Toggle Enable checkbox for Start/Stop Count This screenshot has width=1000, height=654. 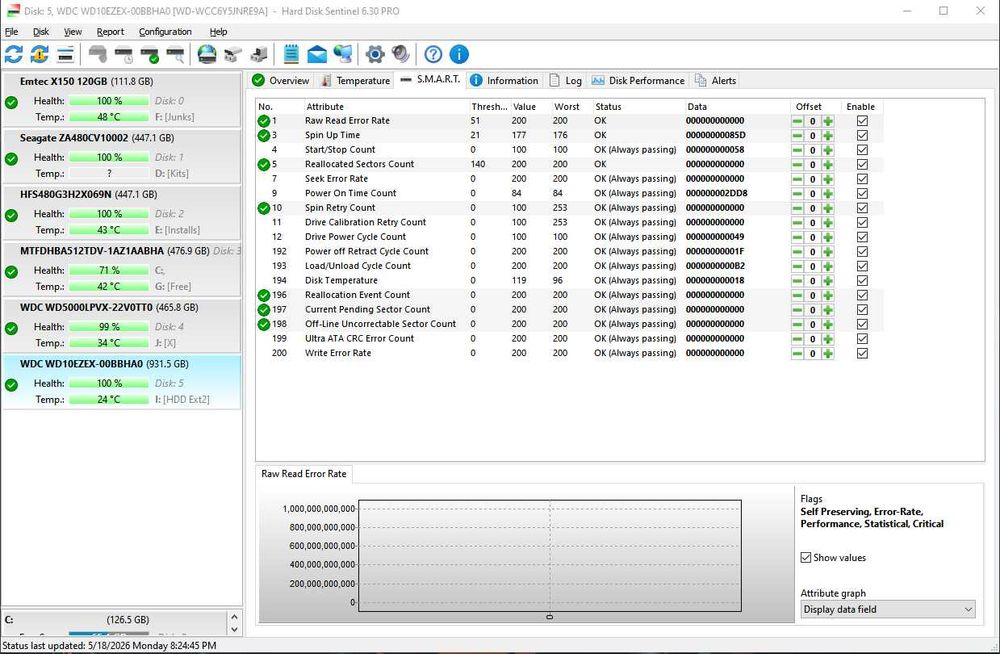[862, 150]
